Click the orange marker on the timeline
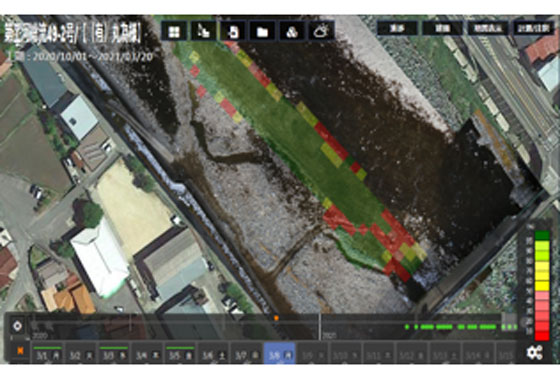 tap(276, 318)
